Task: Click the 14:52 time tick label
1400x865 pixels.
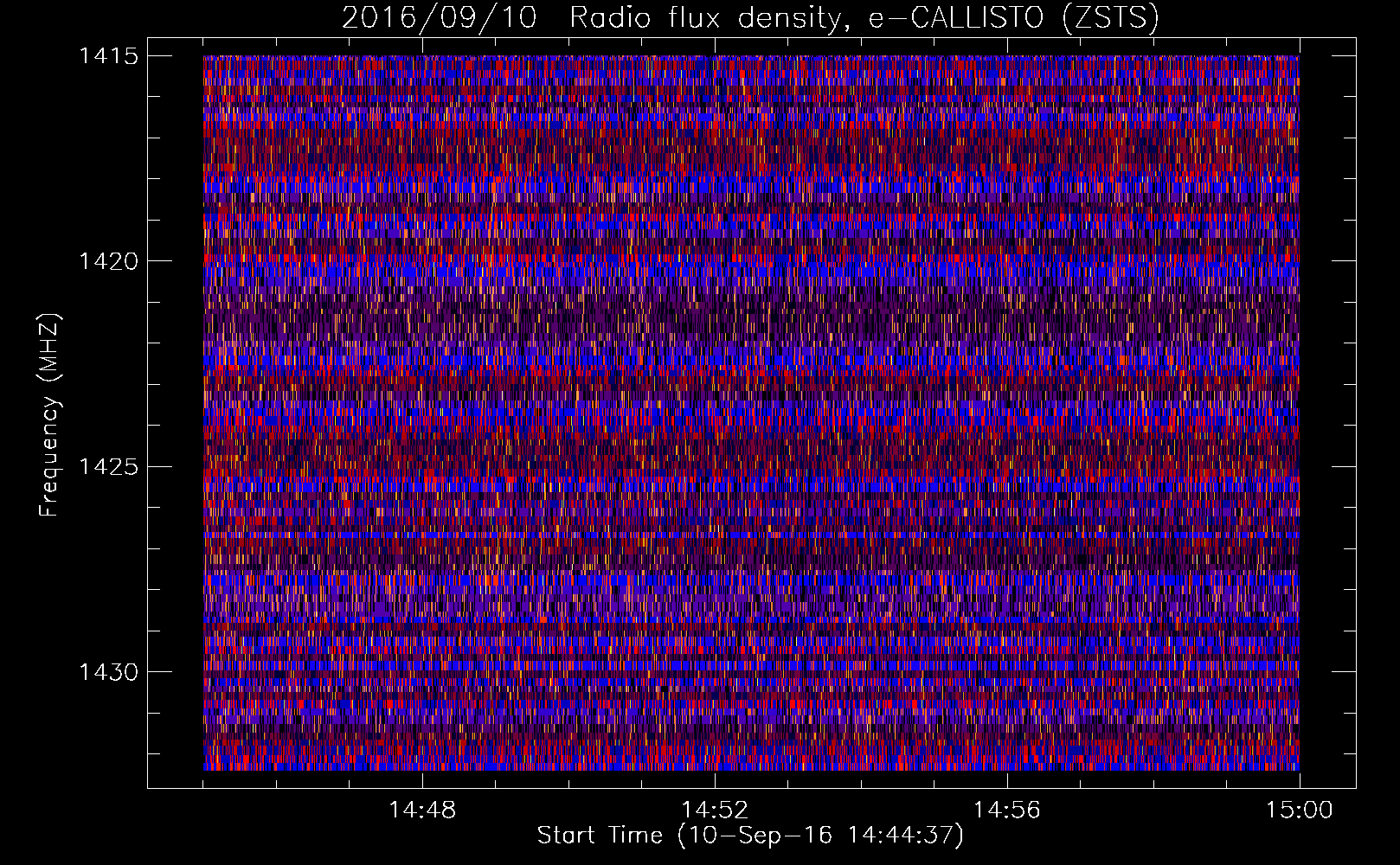Action: click(715, 811)
